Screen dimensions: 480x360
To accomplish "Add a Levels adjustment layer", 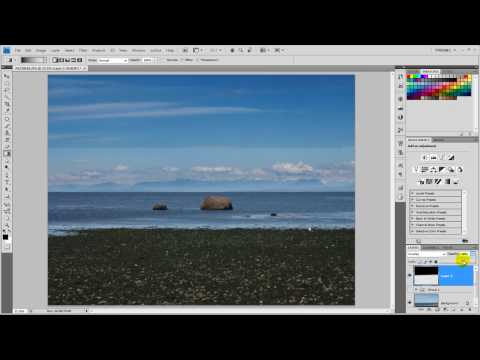I will point(434,157).
